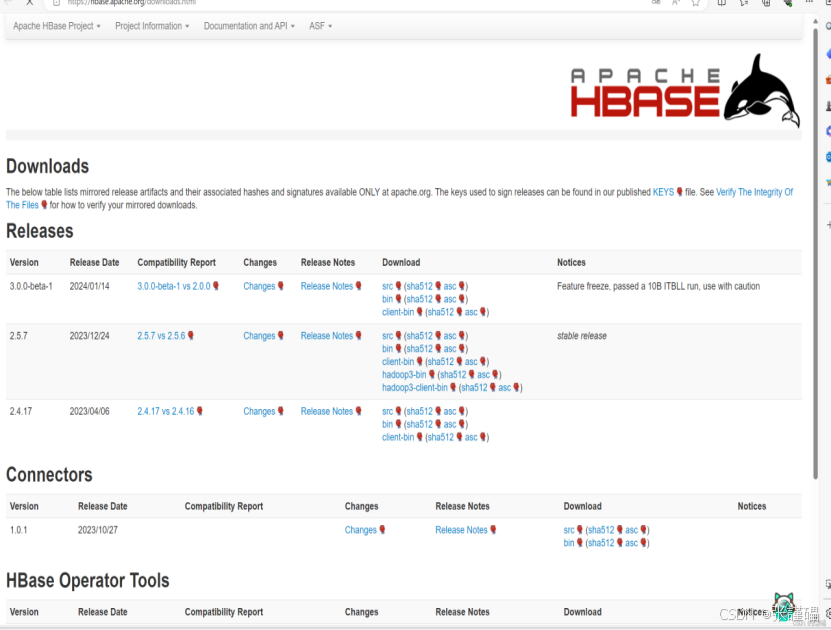
Task: Open Release Notes for version 3.0.0-beta-1
Action: (326, 286)
